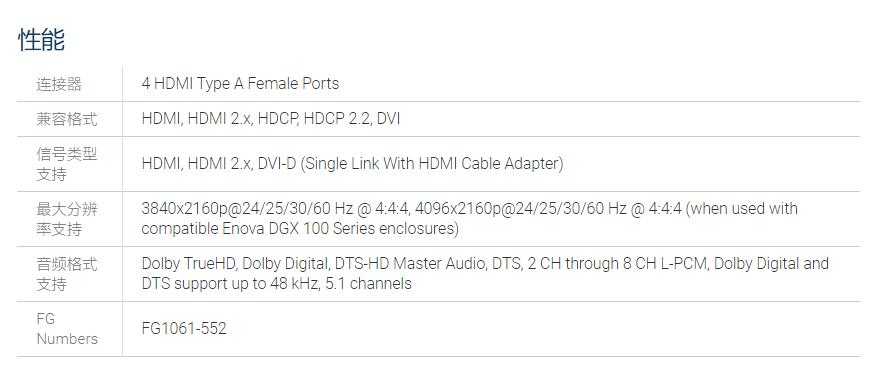Select the 最大分辨率支持 row label
The width and height of the screenshot is (875, 375).
pyautogui.click(x=67, y=219)
